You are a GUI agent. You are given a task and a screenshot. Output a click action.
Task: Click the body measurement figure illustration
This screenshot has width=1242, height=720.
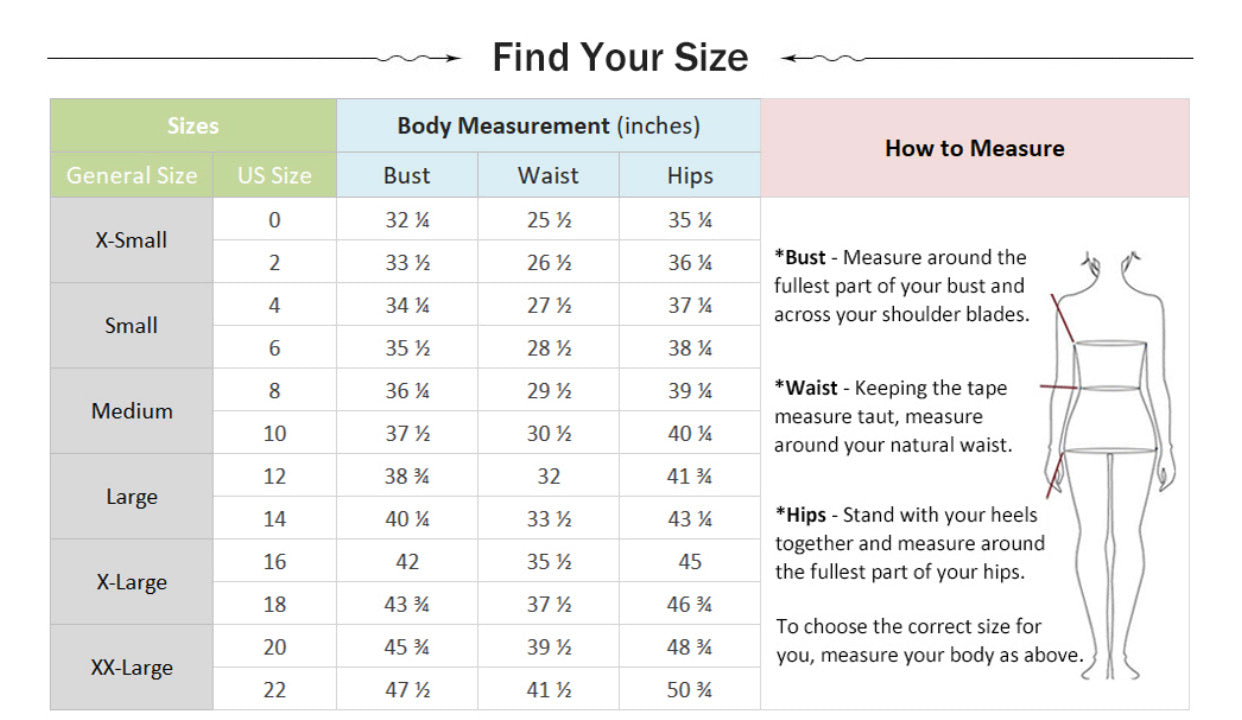(1112, 460)
